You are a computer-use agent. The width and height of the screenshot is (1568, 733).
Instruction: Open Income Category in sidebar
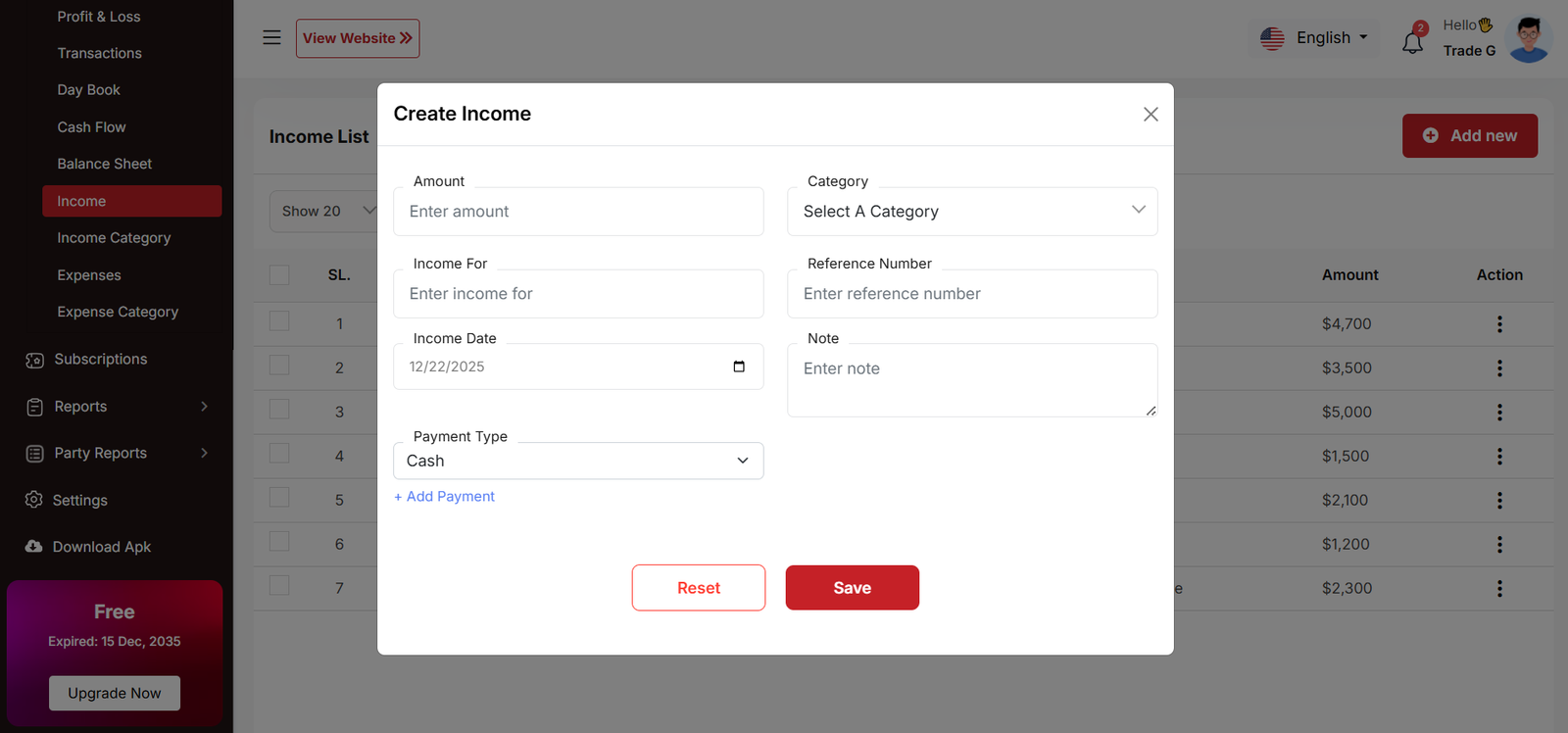click(x=114, y=238)
